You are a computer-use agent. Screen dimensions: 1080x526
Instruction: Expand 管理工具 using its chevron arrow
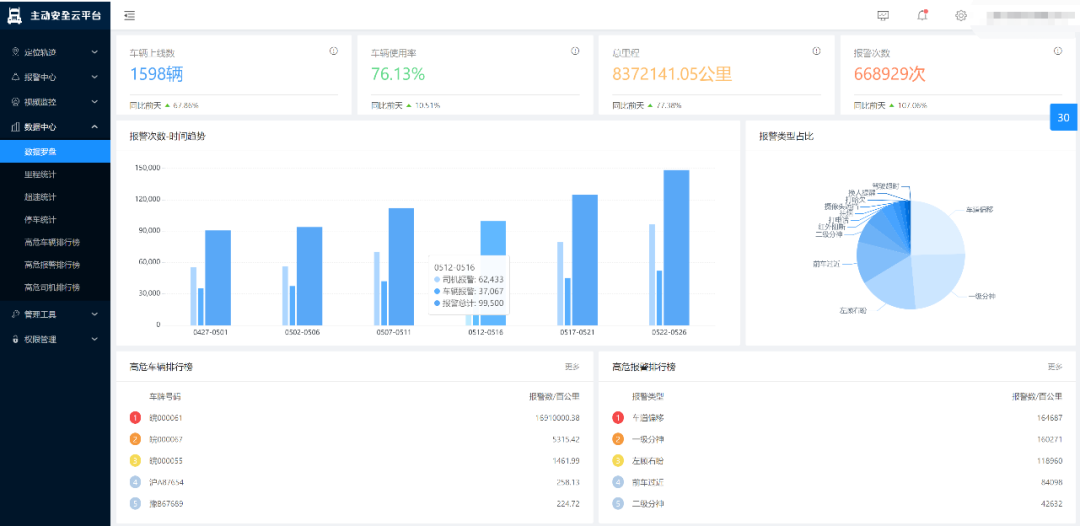[x=94, y=314]
